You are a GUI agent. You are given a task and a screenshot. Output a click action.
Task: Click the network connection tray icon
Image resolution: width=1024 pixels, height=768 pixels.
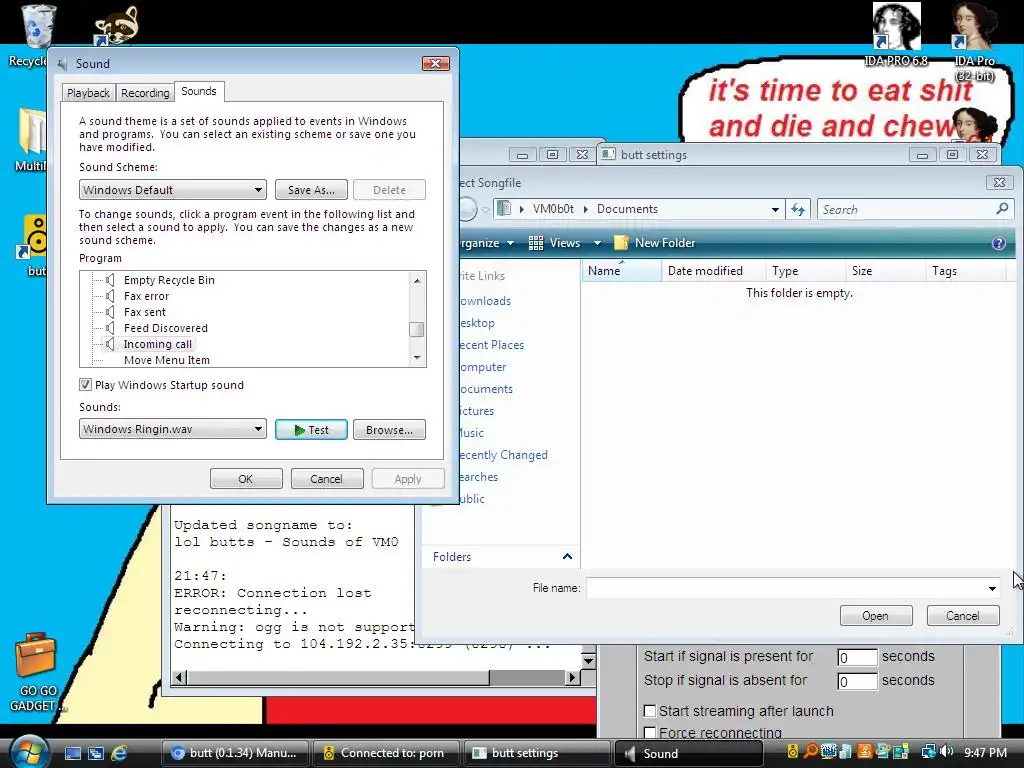pos(928,752)
